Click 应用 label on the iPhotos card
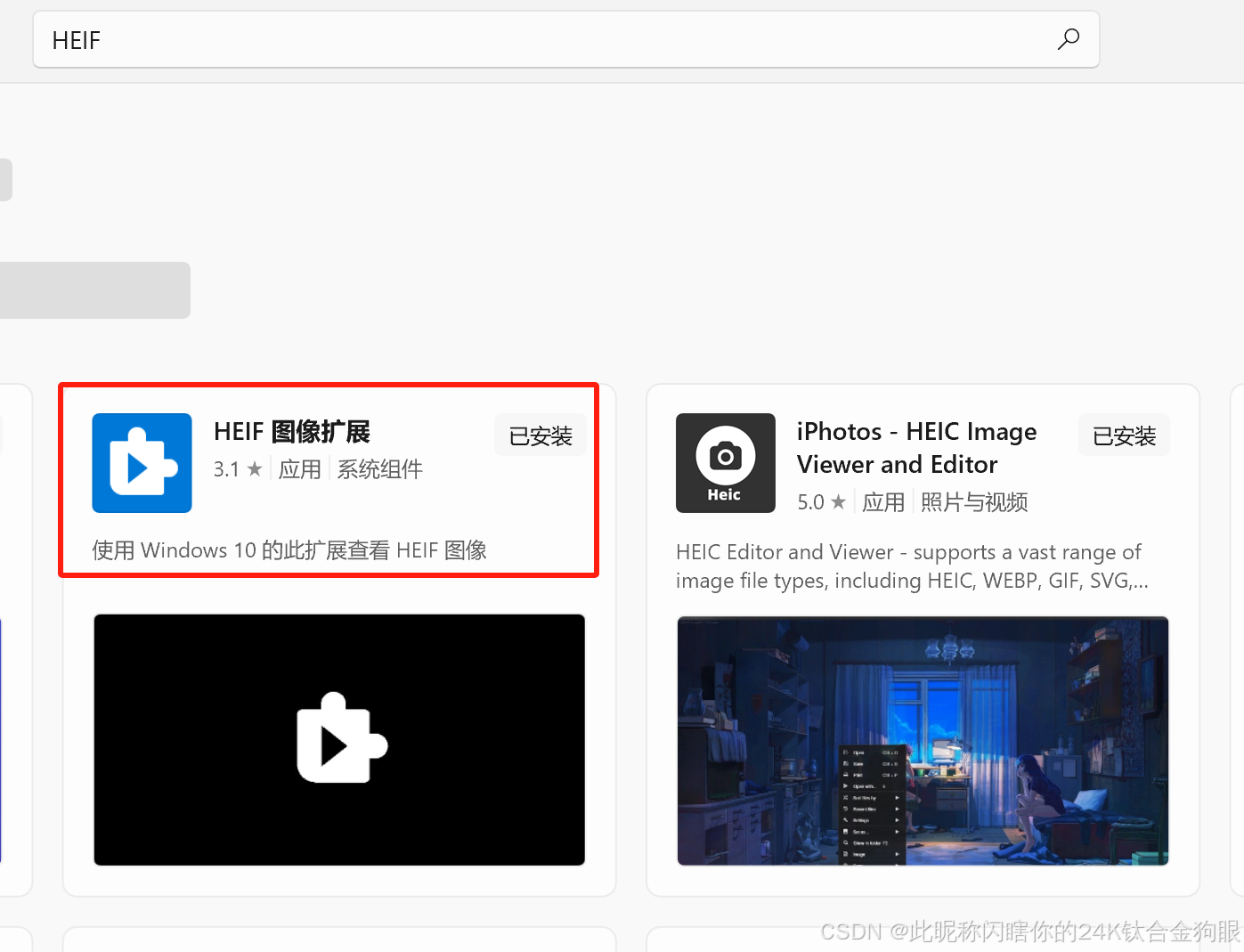1244x952 pixels. pos(883,502)
